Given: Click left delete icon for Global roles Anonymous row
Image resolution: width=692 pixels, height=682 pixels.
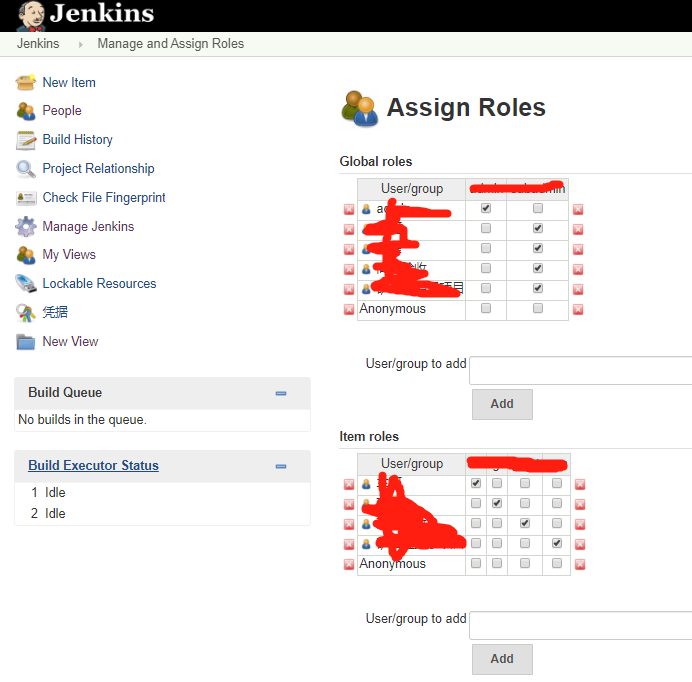Looking at the screenshot, I should click(349, 309).
